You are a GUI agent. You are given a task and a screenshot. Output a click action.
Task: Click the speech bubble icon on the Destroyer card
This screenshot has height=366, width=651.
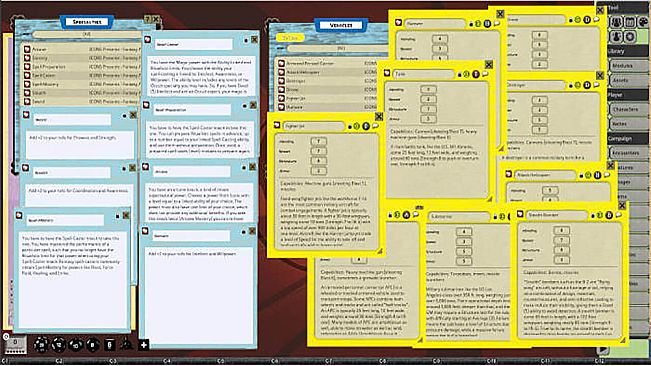pos(596,85)
